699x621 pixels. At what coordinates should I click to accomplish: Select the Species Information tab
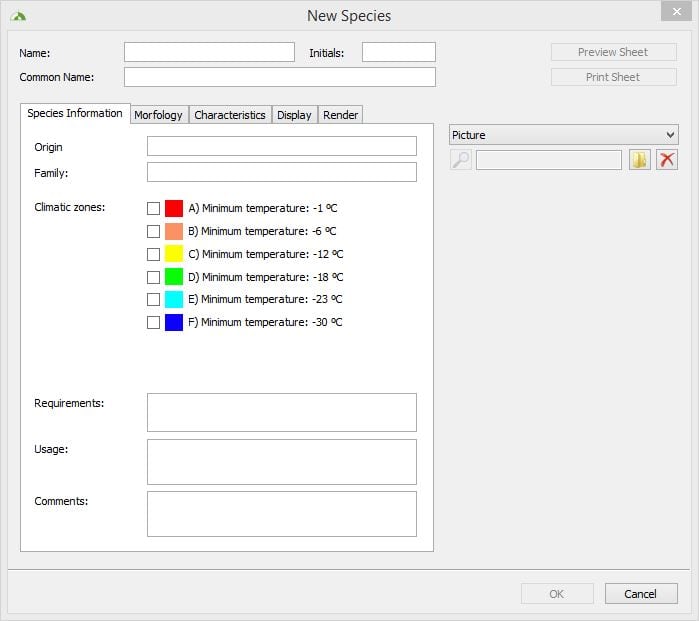pos(75,113)
